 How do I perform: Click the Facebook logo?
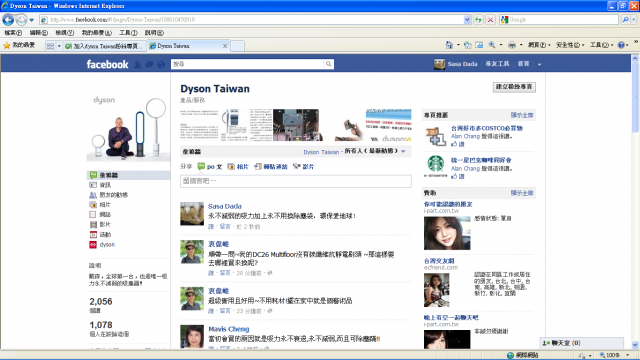tap(107, 64)
